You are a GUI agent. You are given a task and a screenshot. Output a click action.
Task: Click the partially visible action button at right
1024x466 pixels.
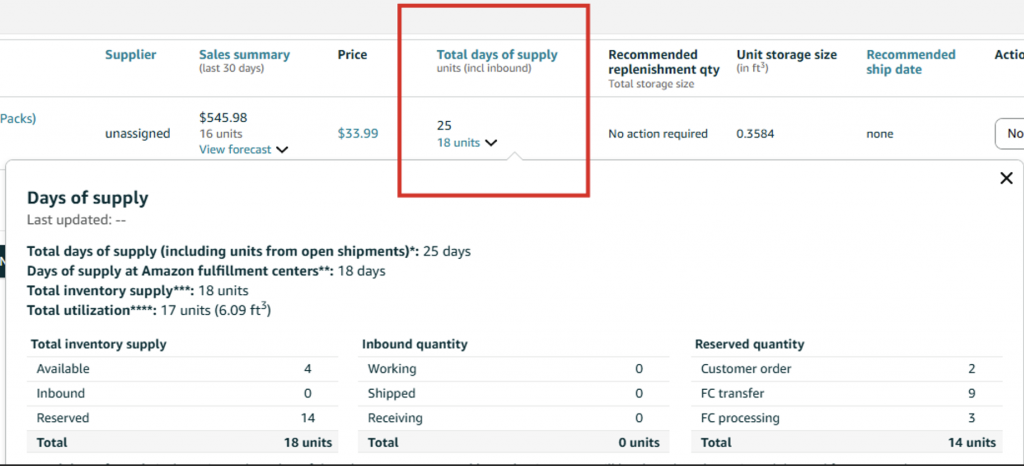[1010, 133]
